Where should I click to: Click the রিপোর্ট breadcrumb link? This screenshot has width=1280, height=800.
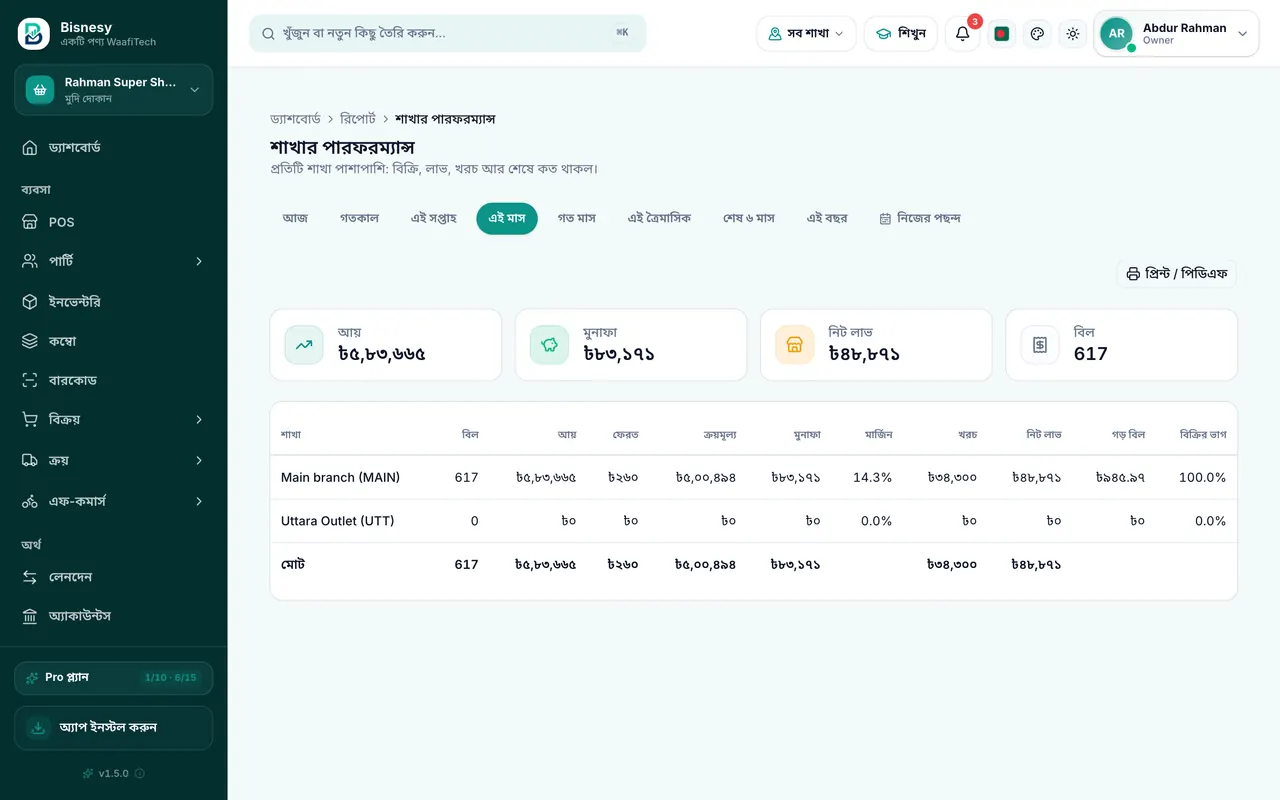tap(358, 119)
